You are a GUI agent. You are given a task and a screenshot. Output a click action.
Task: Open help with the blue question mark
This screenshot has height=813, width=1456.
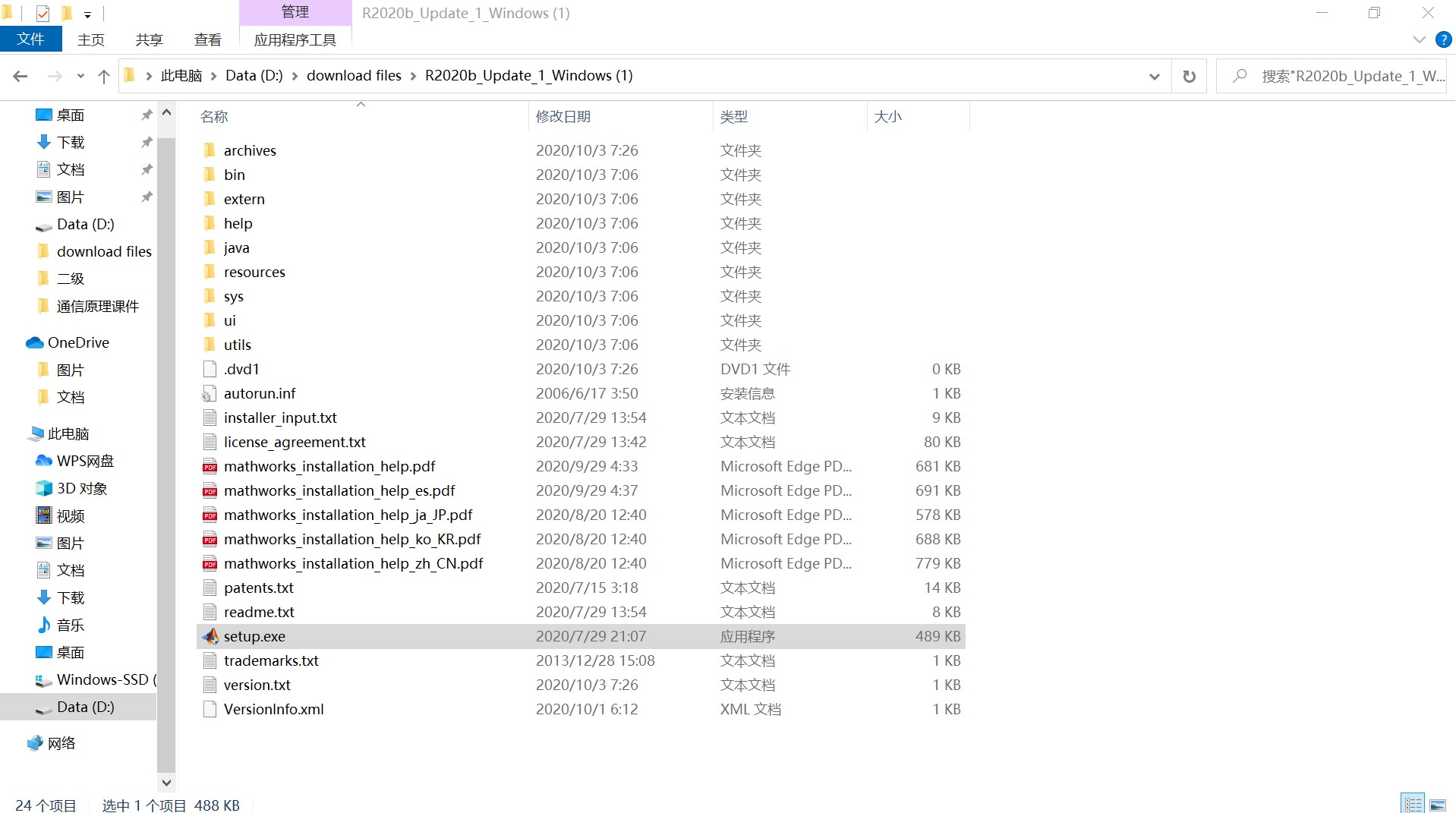(1444, 39)
